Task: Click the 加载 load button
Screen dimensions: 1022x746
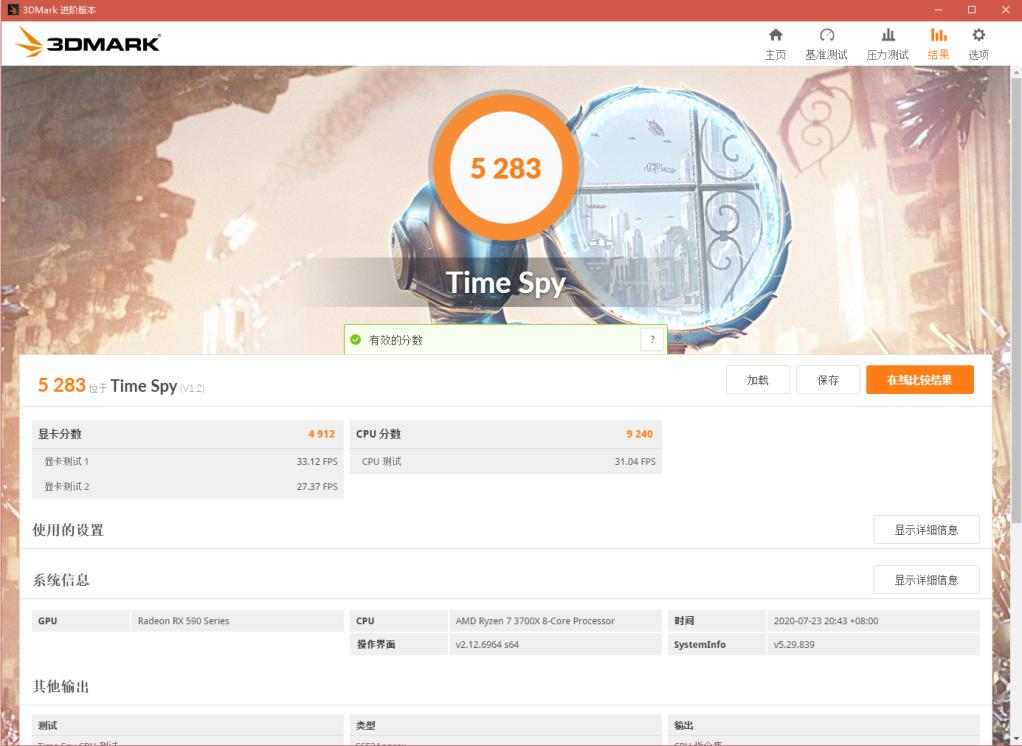Action: click(757, 380)
